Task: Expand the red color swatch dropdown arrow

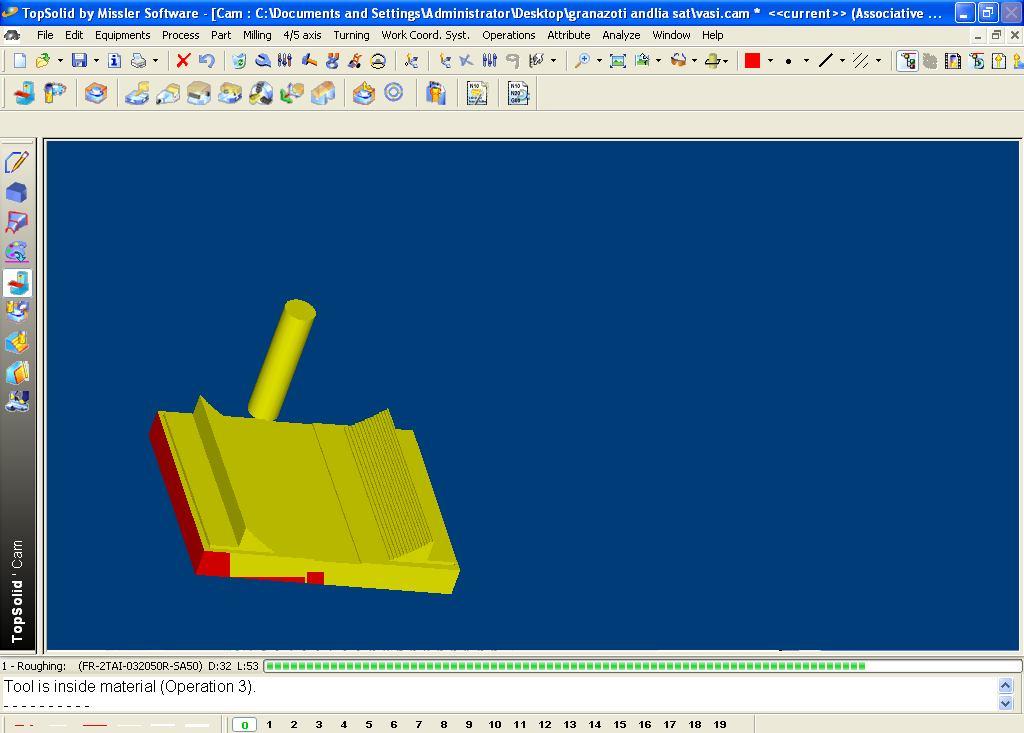Action: click(771, 61)
